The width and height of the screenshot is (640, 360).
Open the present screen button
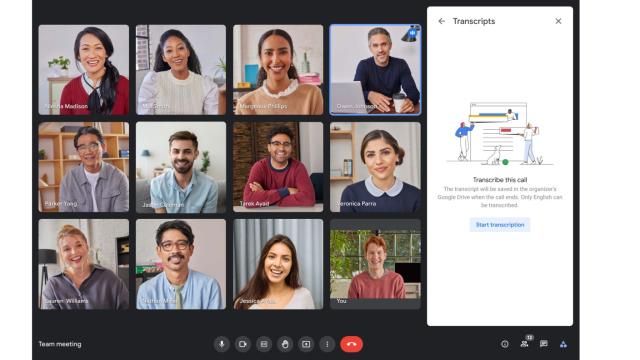[x=306, y=344]
